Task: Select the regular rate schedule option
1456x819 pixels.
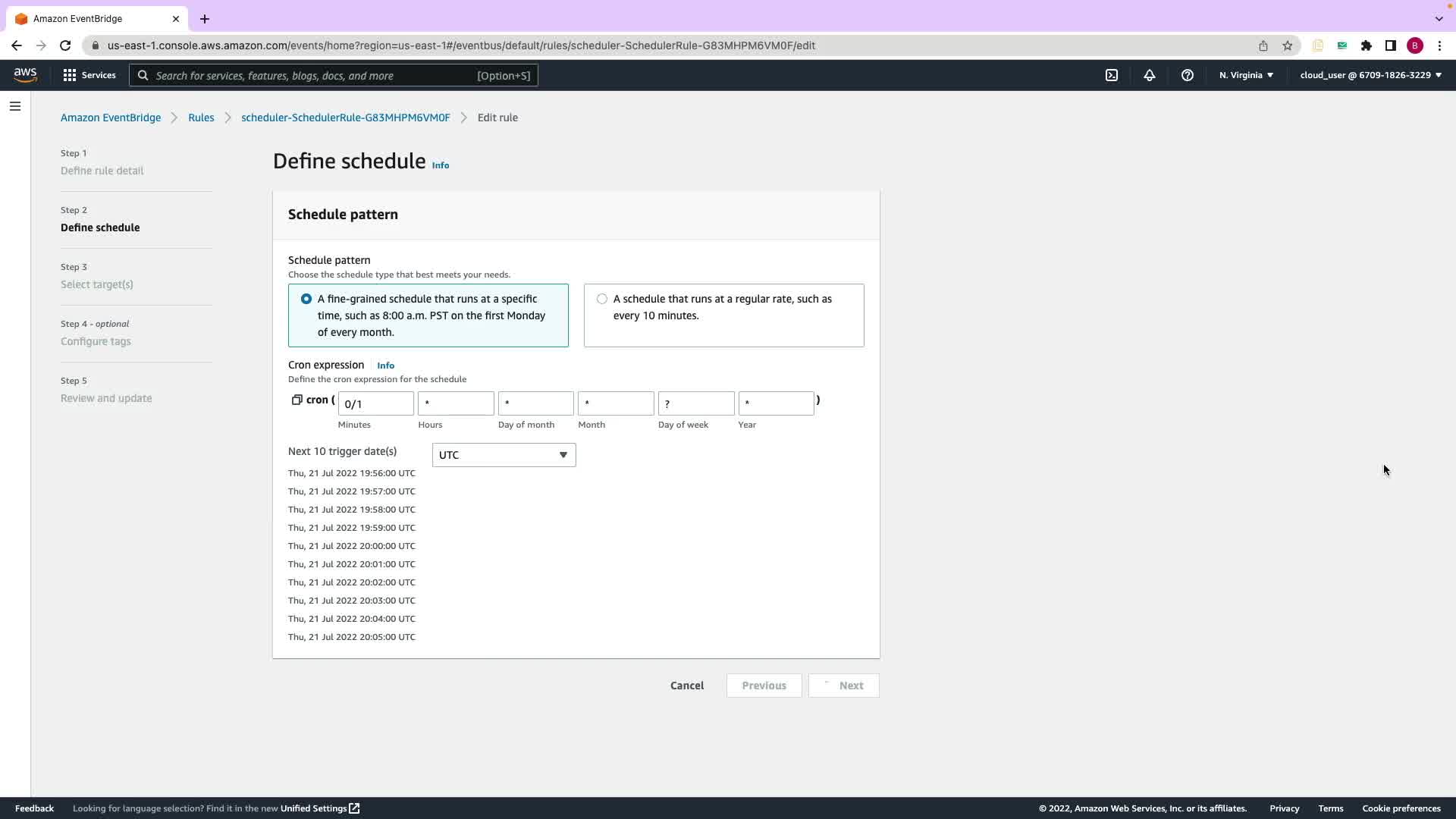Action: [x=602, y=299]
